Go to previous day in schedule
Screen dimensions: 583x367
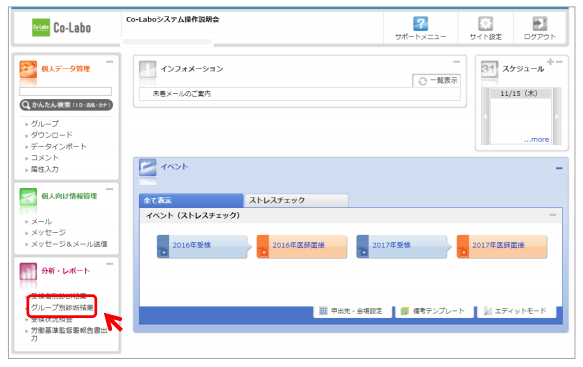[485, 116]
